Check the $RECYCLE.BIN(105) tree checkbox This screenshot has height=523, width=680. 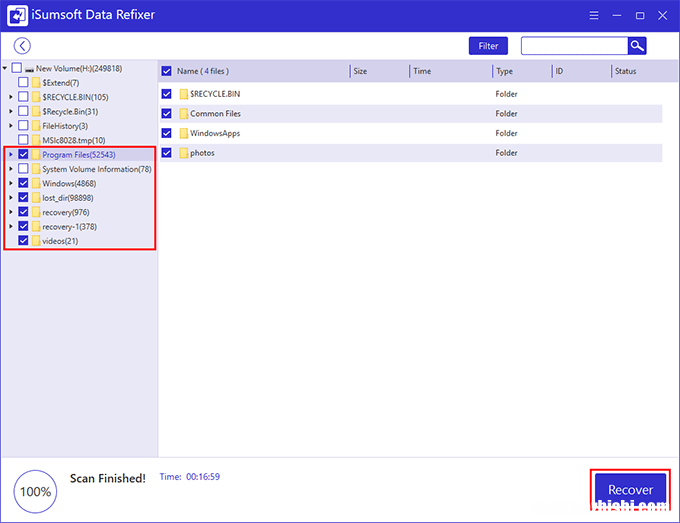tap(23, 96)
